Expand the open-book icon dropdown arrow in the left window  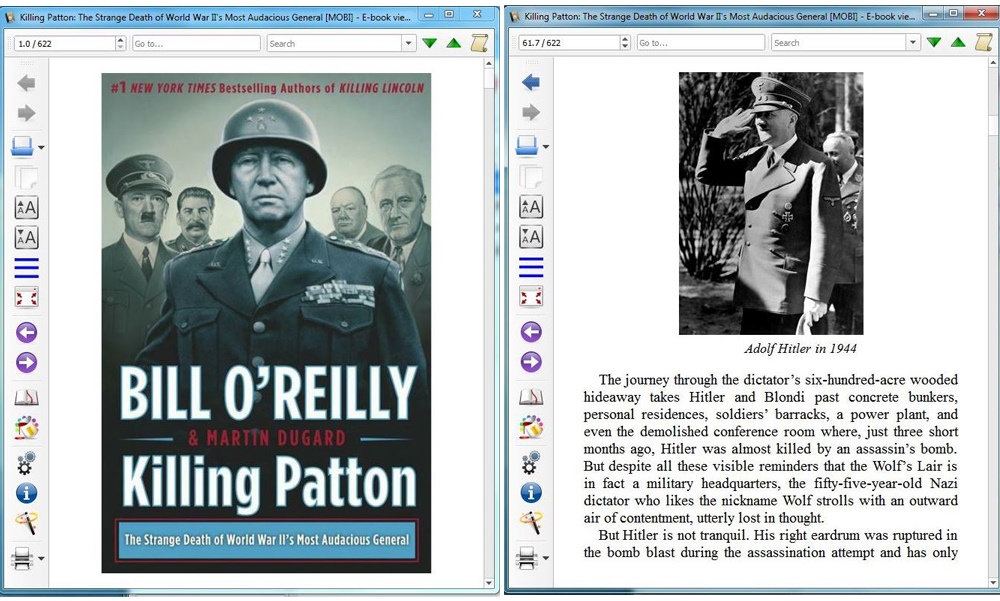[x=41, y=147]
